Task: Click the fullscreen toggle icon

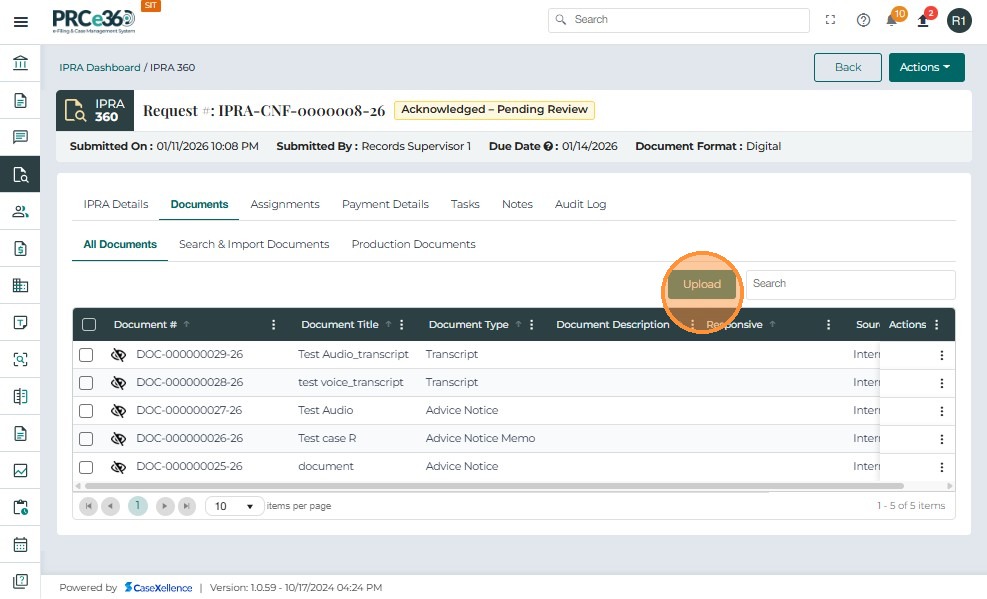Action: (x=831, y=20)
